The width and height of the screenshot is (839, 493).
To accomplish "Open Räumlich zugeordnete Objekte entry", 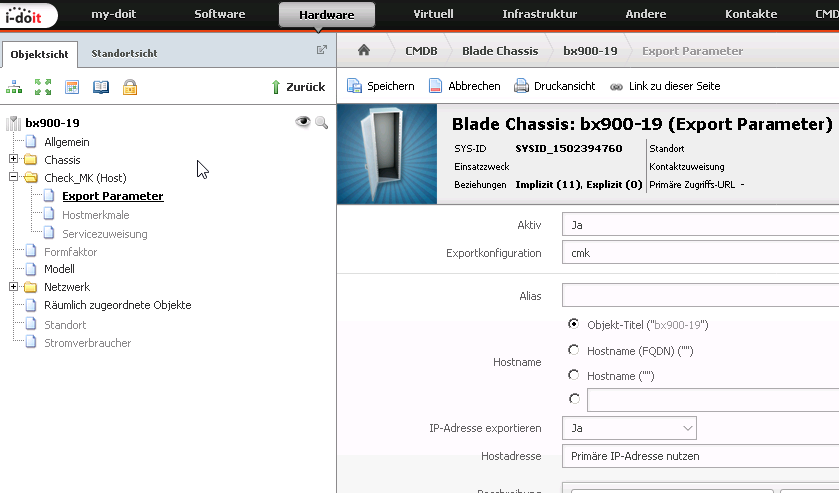I will pyautogui.click(x=118, y=305).
